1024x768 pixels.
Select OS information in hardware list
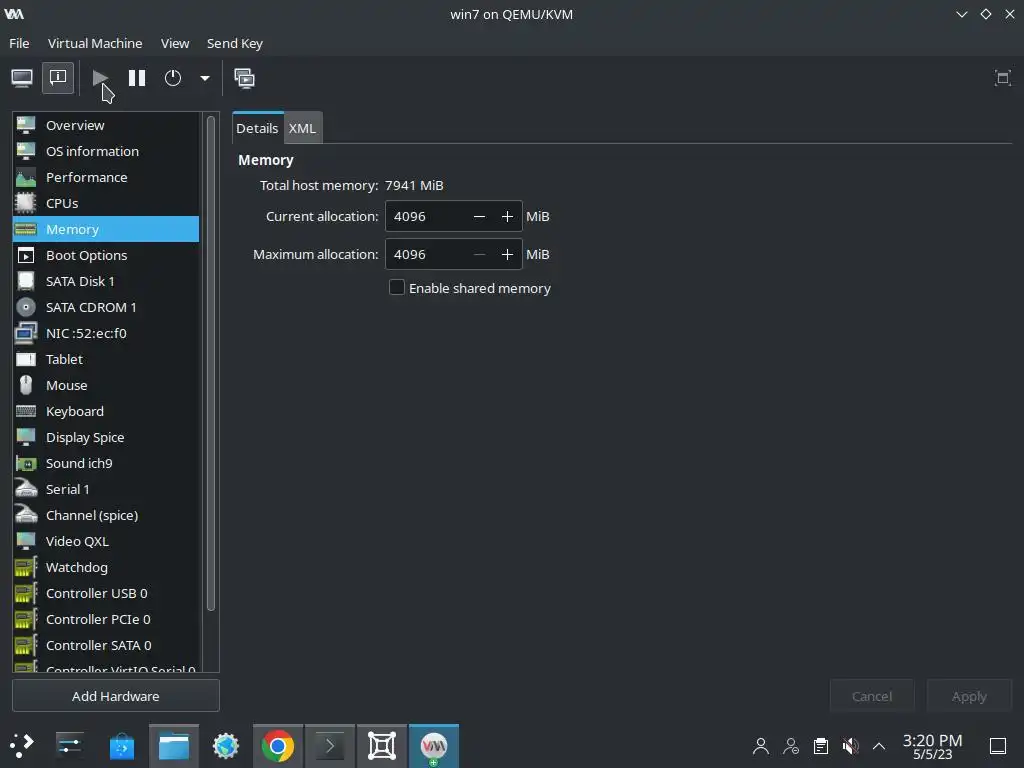[106, 152]
